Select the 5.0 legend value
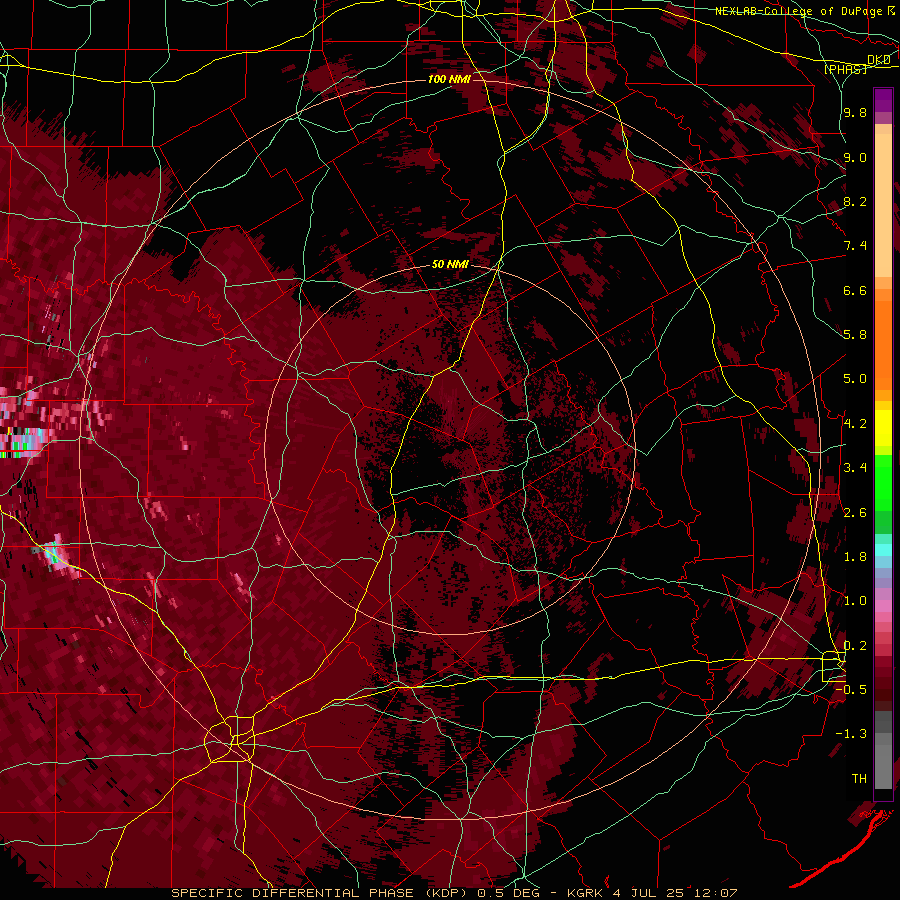The image size is (900, 900). 855,379
